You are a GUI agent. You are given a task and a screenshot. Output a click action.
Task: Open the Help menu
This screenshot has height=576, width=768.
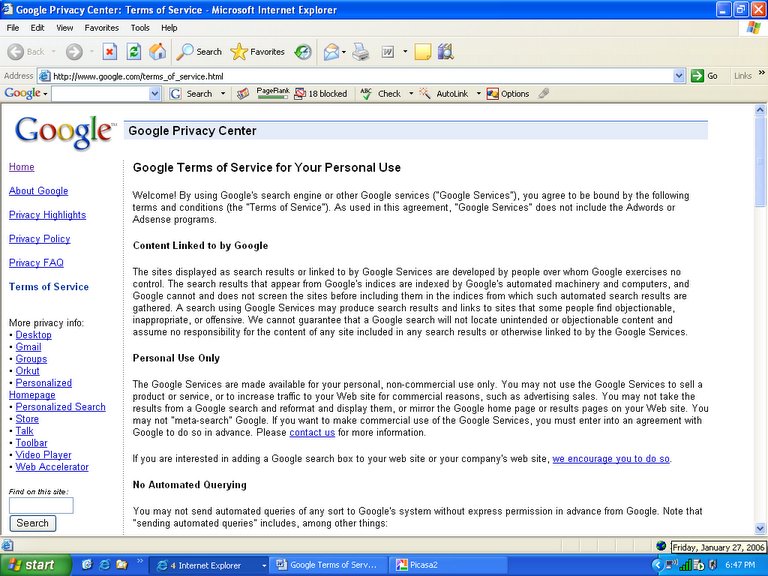point(169,28)
